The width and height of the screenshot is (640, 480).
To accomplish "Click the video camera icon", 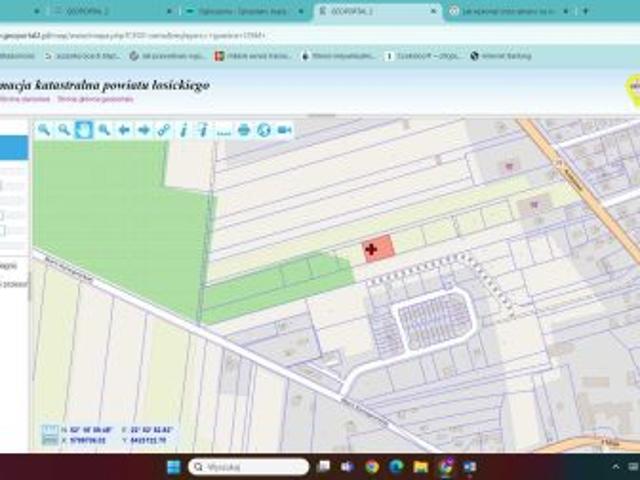I will [284, 130].
